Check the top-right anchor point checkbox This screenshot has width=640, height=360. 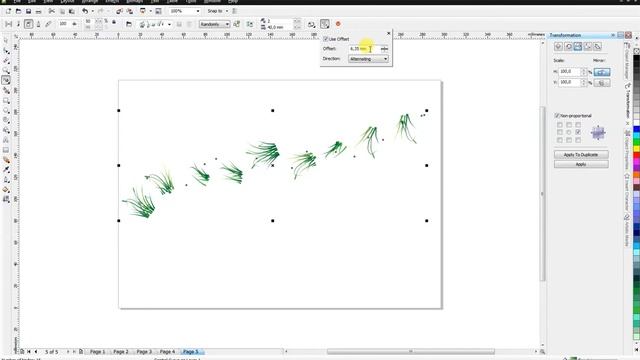578,125
